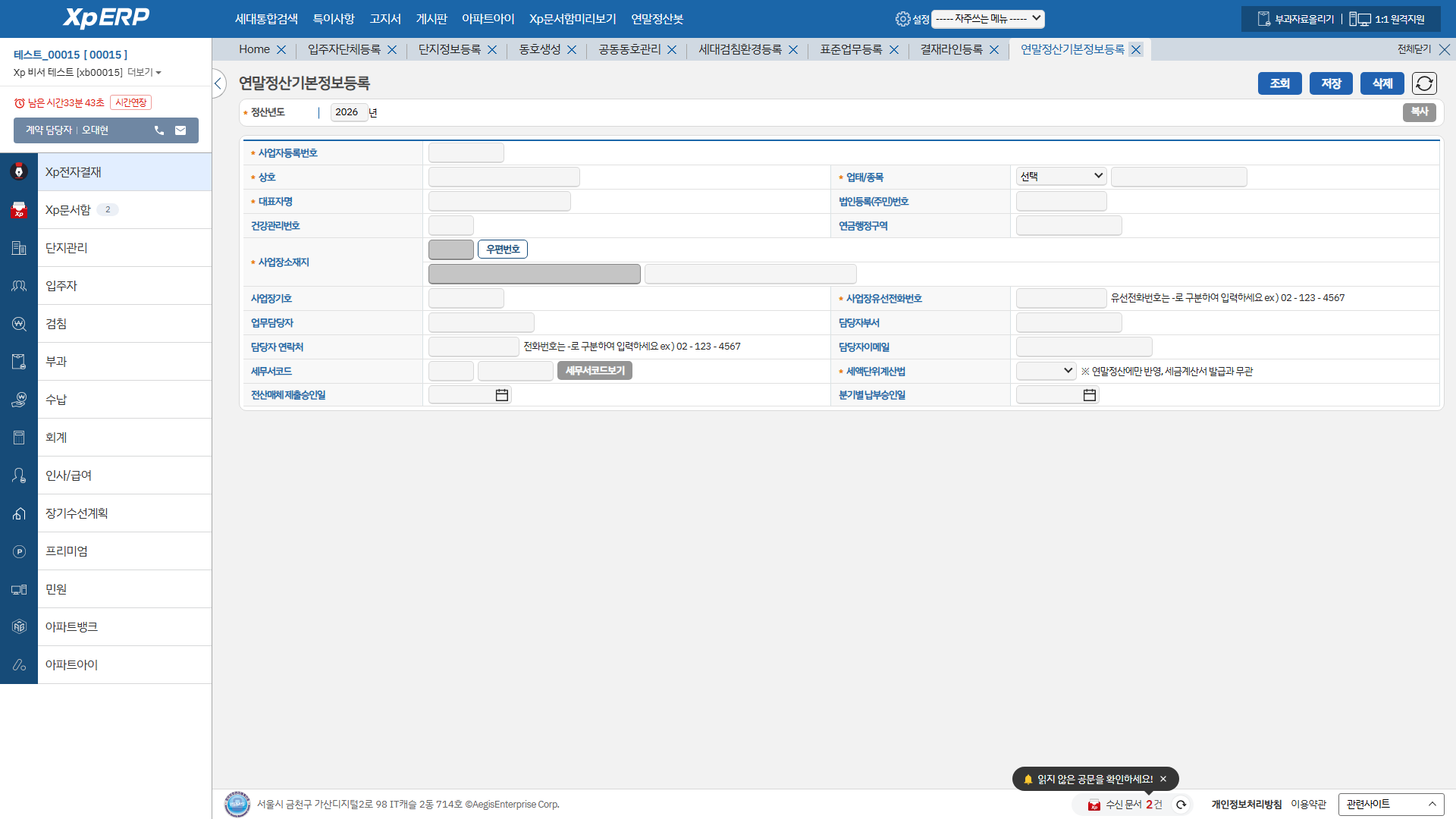Viewport: 1456px width, 819px height.
Task: Open the calendar picker for 전산매체 제출승인일
Action: [x=501, y=395]
